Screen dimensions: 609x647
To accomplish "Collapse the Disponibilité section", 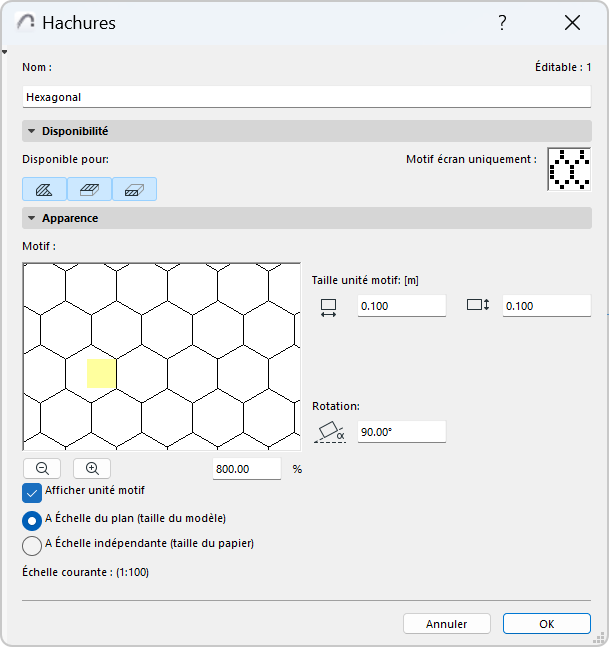I will point(32,131).
